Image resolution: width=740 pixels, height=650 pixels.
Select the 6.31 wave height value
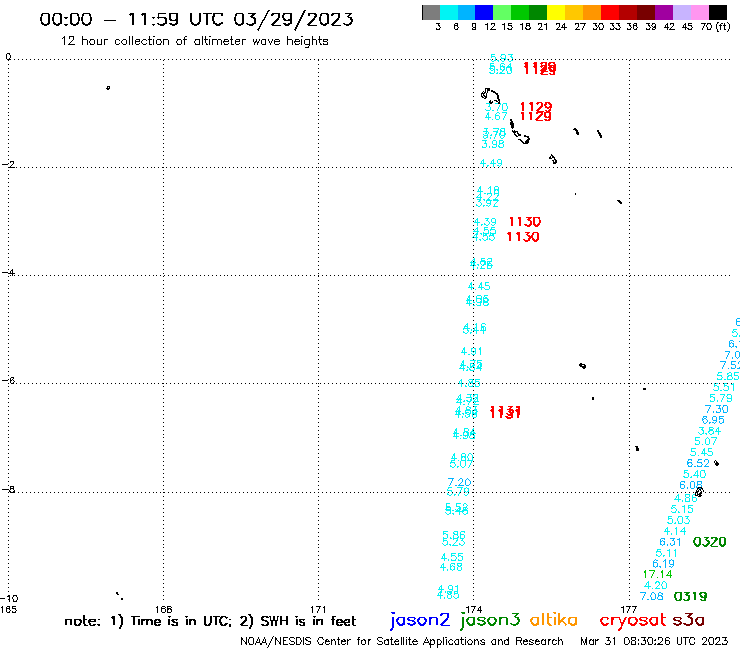671,542
